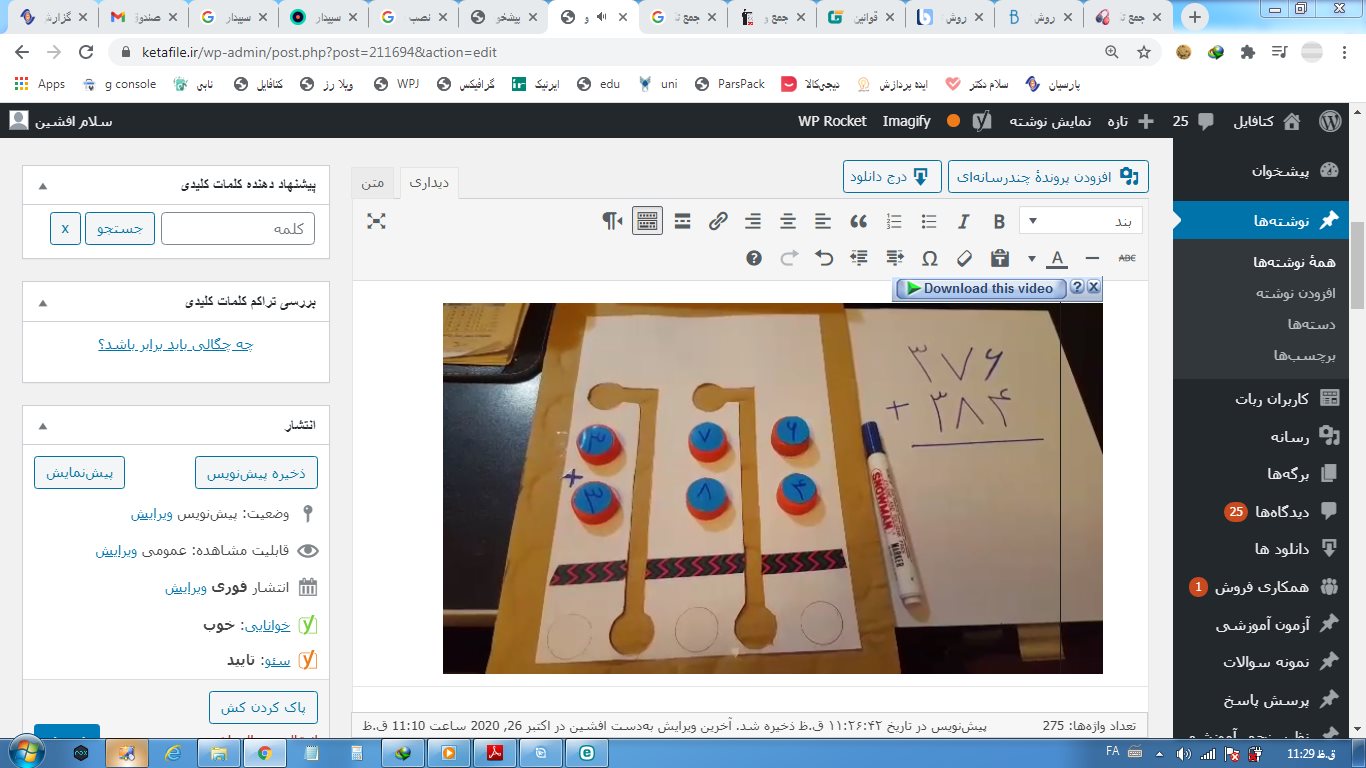Viewport: 1366px width, 768px height.
Task: Click the paste as text clipboard icon
Action: click(999, 258)
